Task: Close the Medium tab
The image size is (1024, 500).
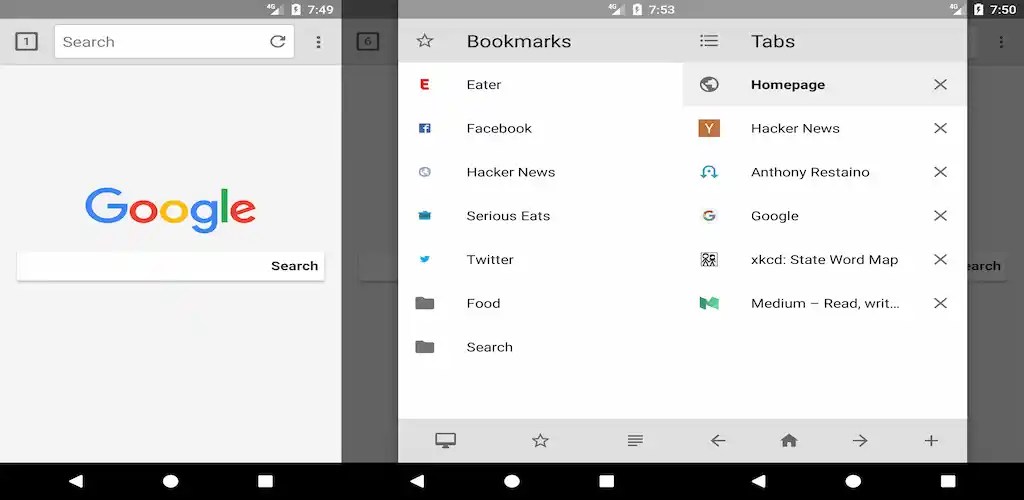Action: click(x=940, y=304)
